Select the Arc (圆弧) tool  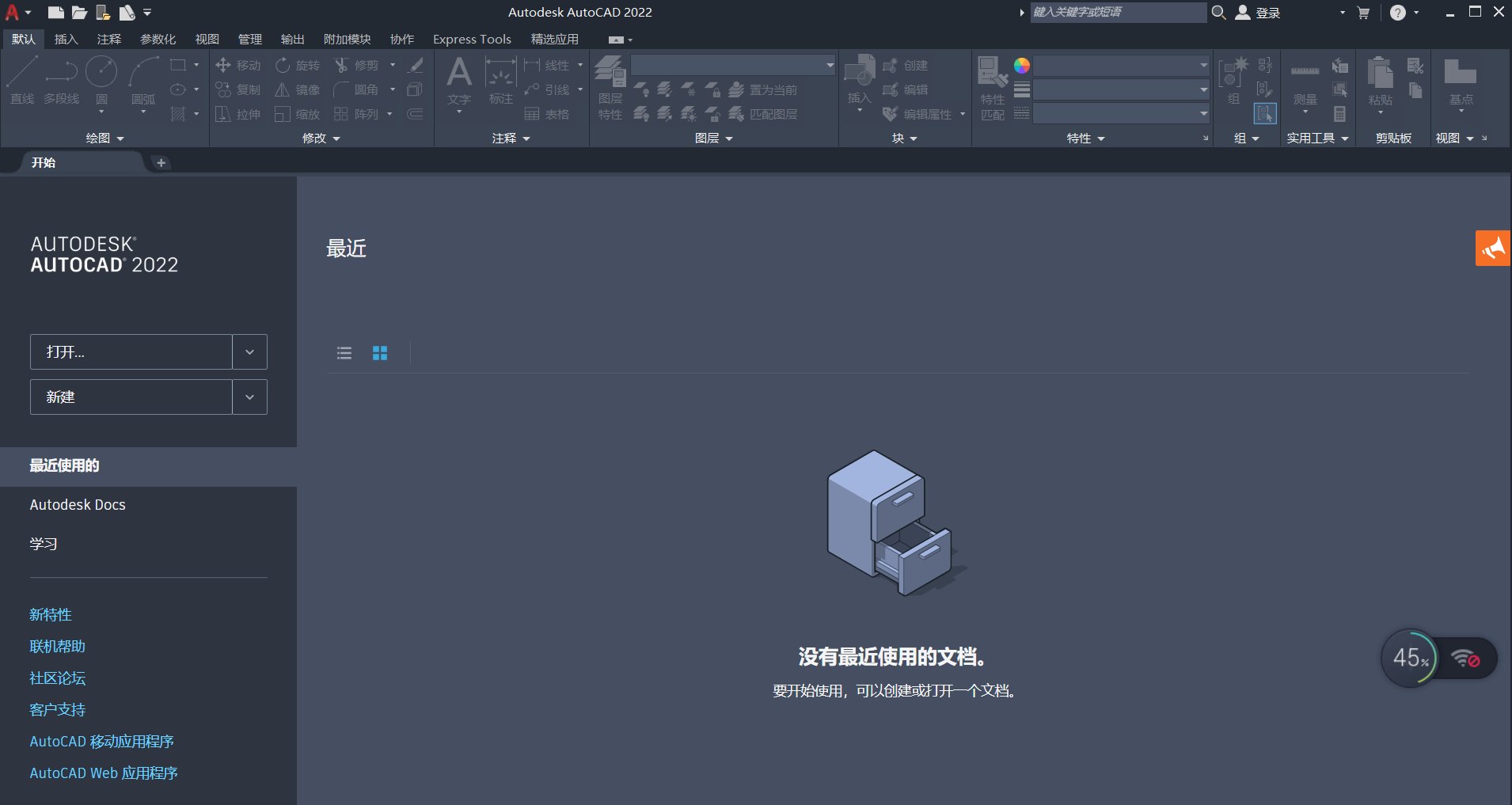point(143,81)
